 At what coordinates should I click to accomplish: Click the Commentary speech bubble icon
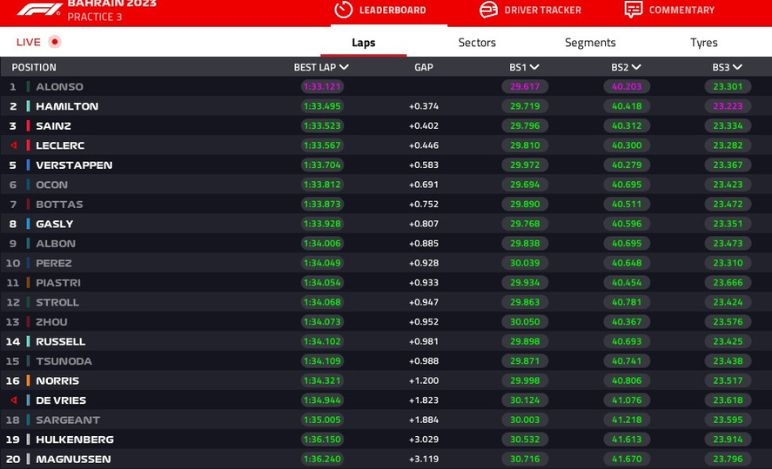633,10
